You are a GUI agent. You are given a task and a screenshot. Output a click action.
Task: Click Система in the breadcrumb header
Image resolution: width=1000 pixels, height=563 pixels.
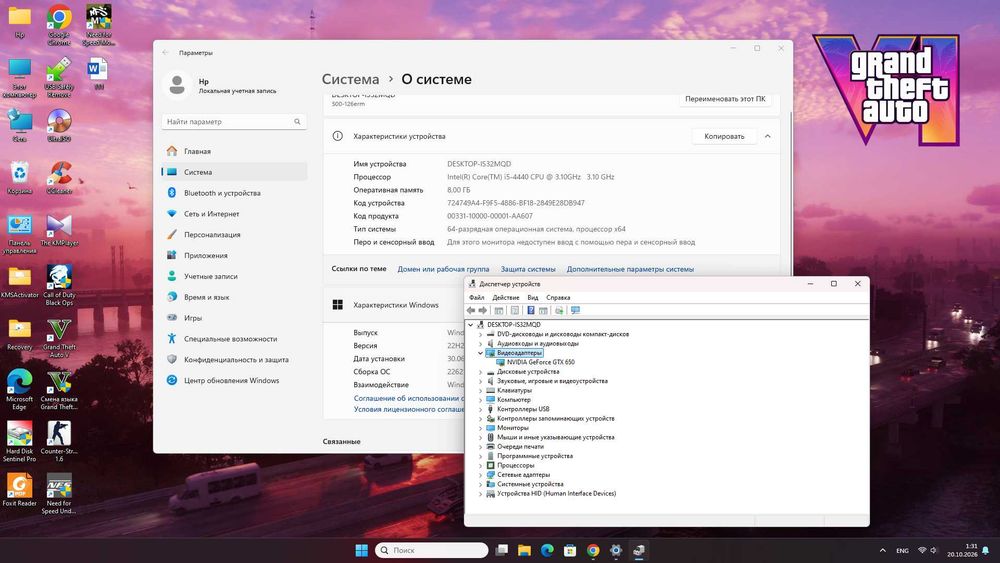(x=350, y=80)
